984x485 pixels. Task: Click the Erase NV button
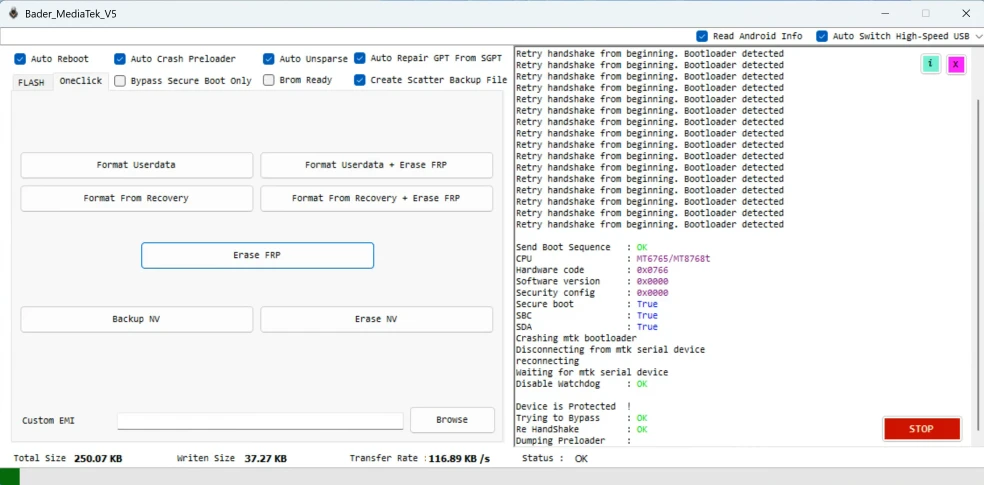pos(377,319)
